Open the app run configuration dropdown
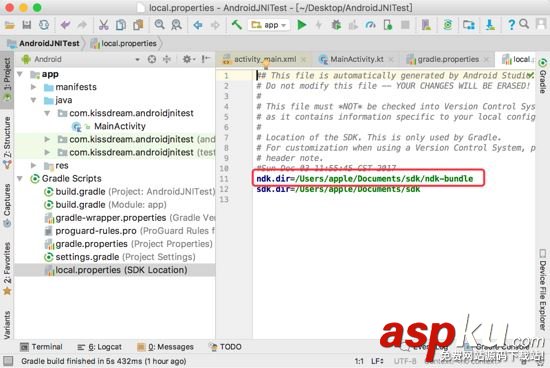The height and width of the screenshot is (368, 550). click(269, 25)
